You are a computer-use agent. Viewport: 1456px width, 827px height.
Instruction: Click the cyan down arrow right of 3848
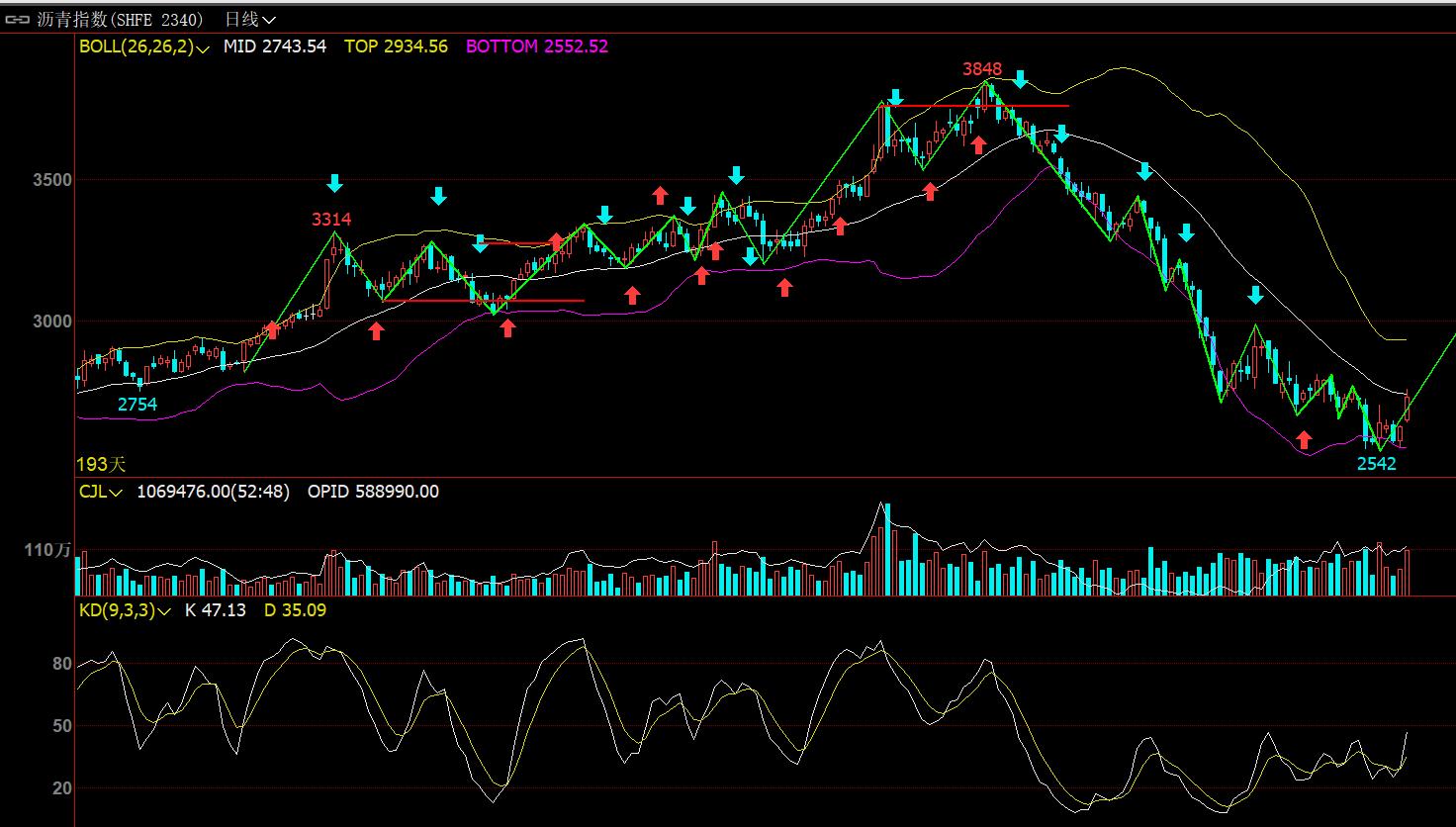click(1021, 79)
